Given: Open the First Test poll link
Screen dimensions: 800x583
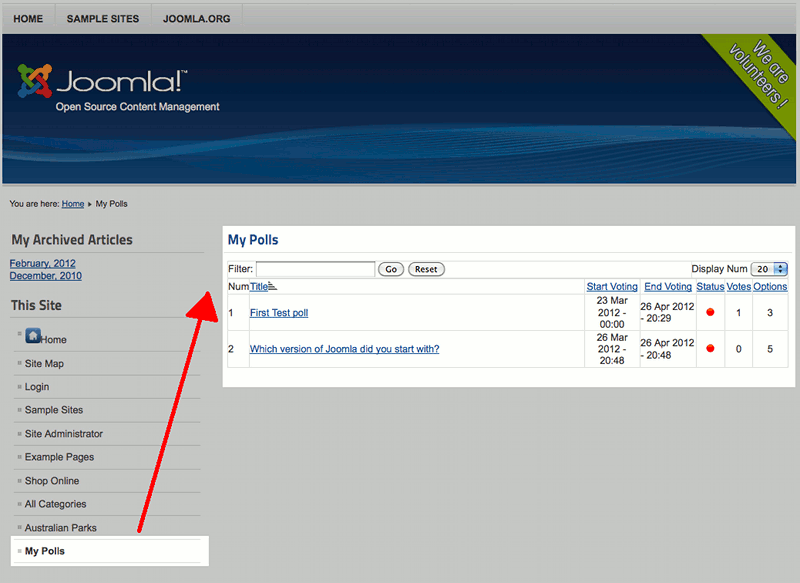Looking at the screenshot, I should pos(279,313).
